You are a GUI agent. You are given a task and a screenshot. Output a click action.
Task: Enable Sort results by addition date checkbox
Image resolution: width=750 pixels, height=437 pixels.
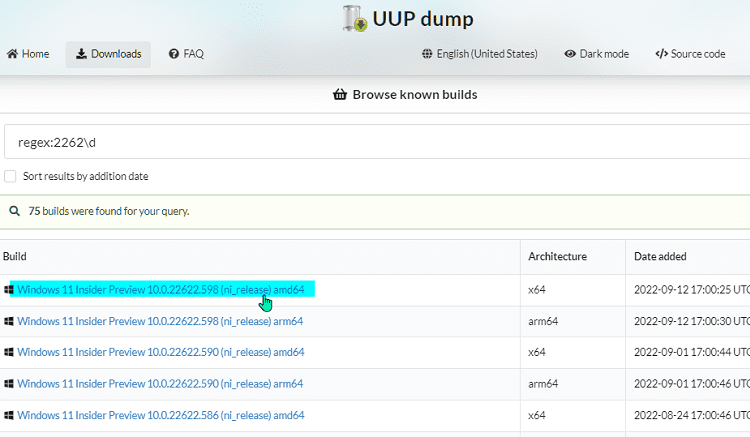10,176
